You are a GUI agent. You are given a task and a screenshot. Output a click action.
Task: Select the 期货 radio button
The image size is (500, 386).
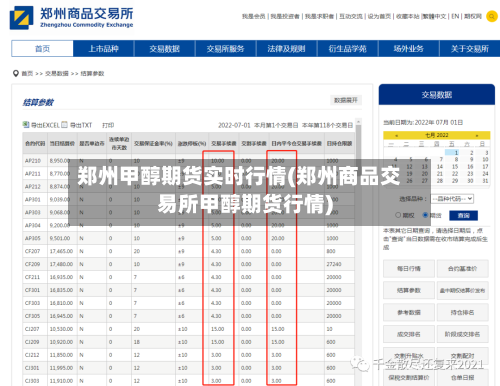coord(425,215)
